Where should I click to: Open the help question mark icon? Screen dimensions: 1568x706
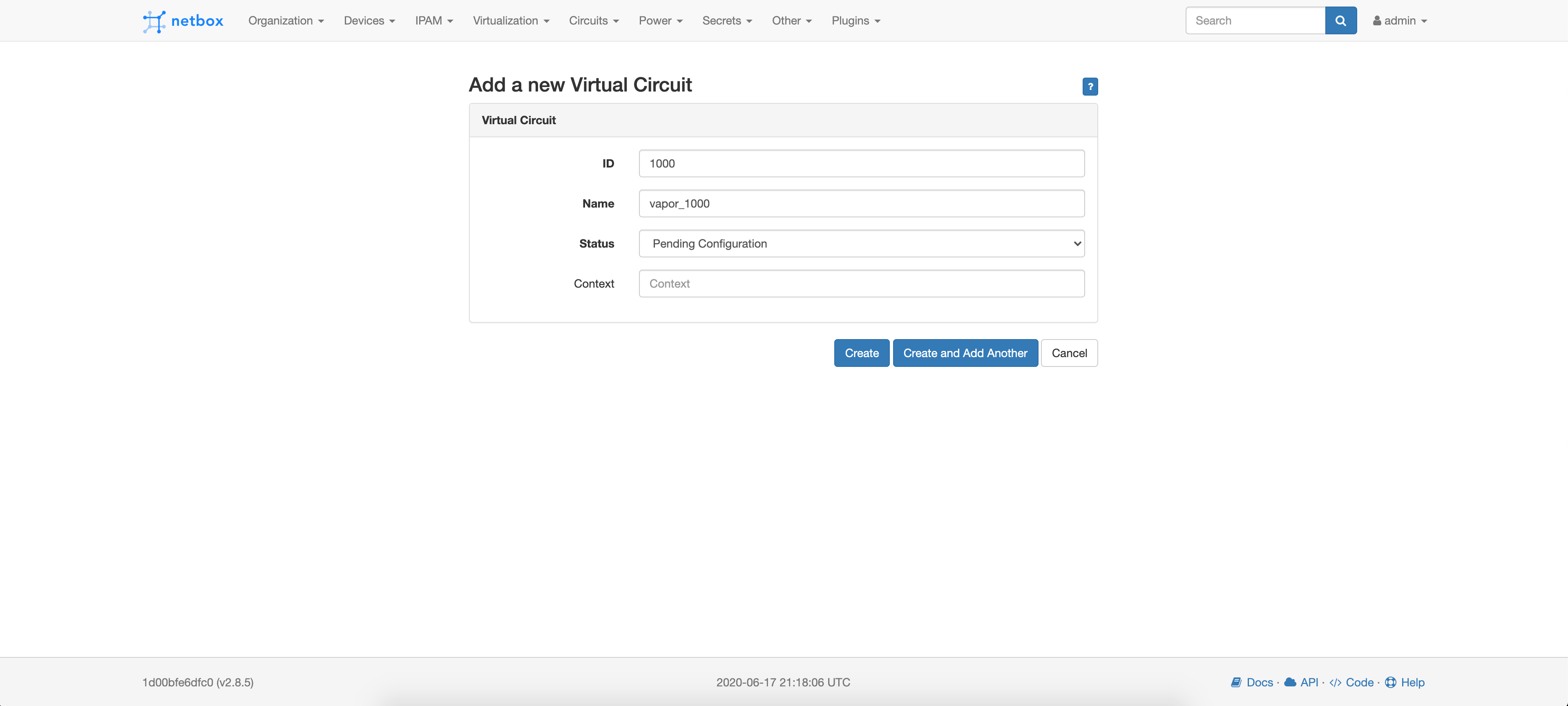pyautogui.click(x=1090, y=87)
